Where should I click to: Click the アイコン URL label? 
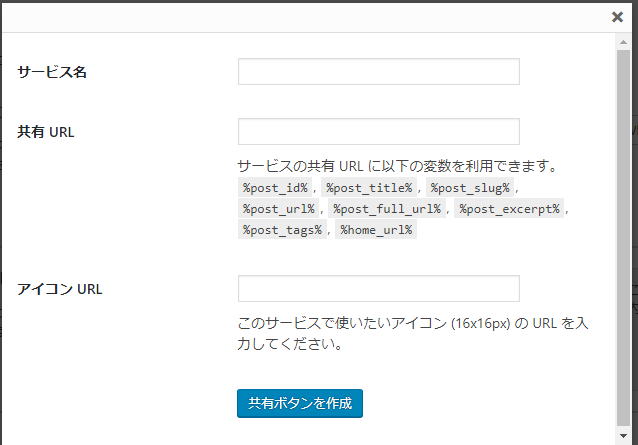[x=59, y=289]
